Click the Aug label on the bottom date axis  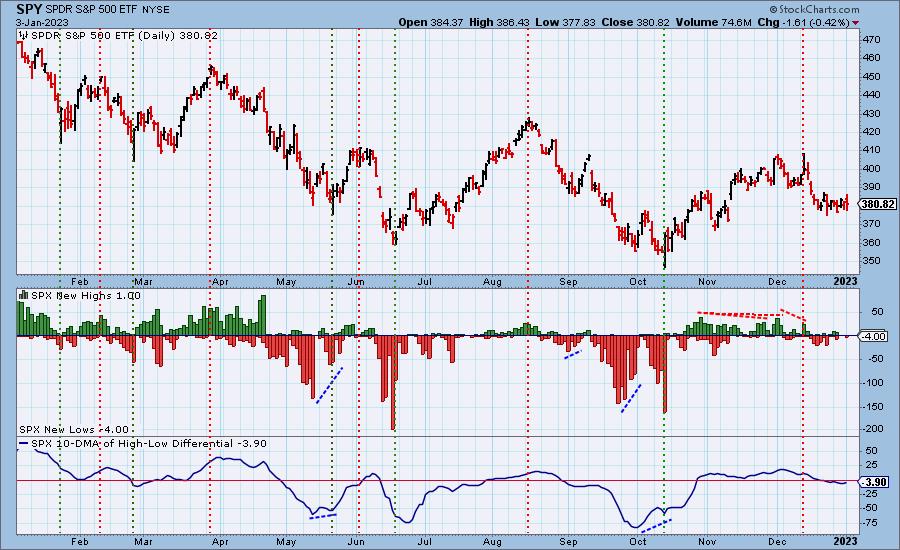click(x=492, y=541)
